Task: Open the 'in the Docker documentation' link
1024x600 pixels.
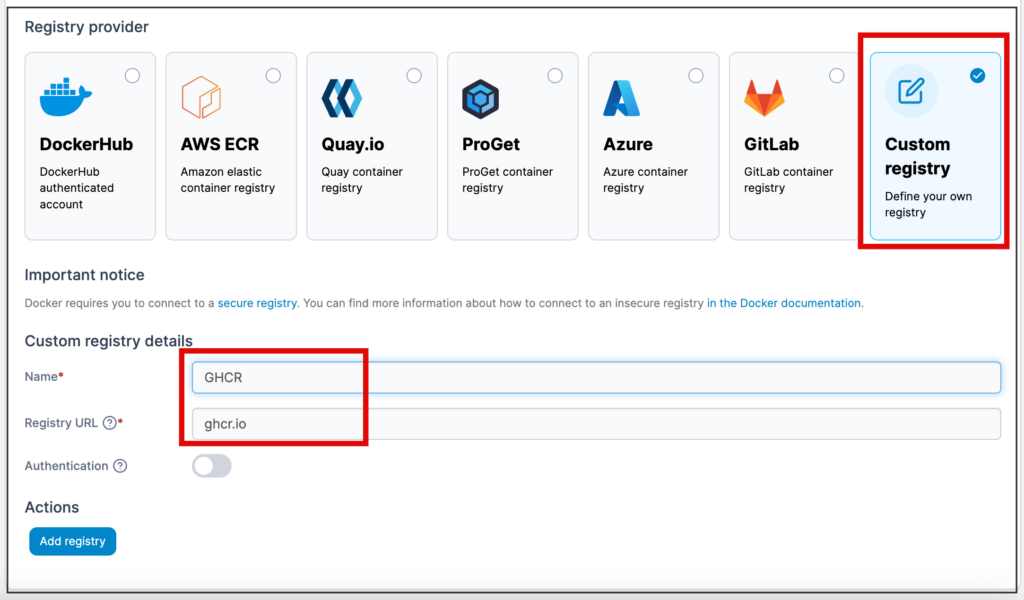Action: (x=784, y=303)
